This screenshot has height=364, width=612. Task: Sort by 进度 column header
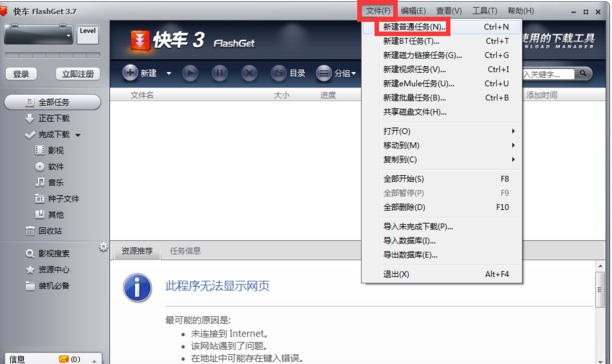[328, 95]
